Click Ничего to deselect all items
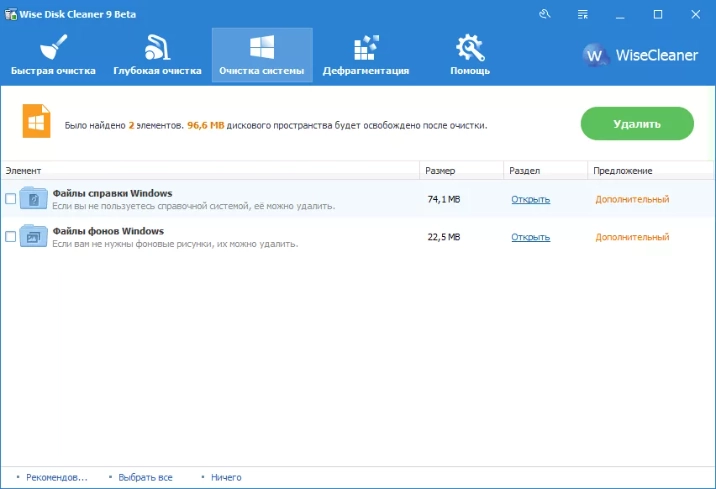Image resolution: width=716 pixels, height=489 pixels. point(226,478)
